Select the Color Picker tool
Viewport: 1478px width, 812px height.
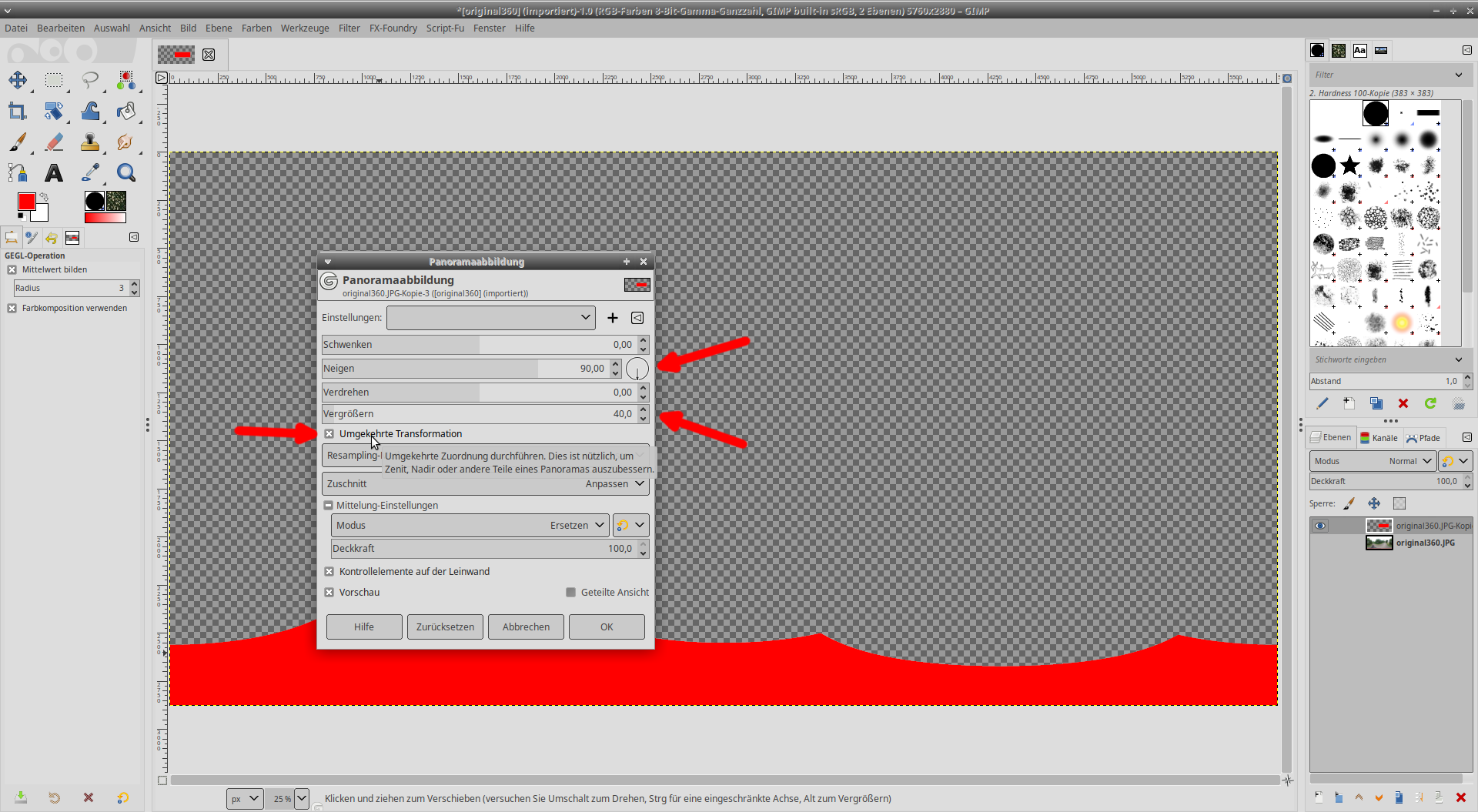90,173
